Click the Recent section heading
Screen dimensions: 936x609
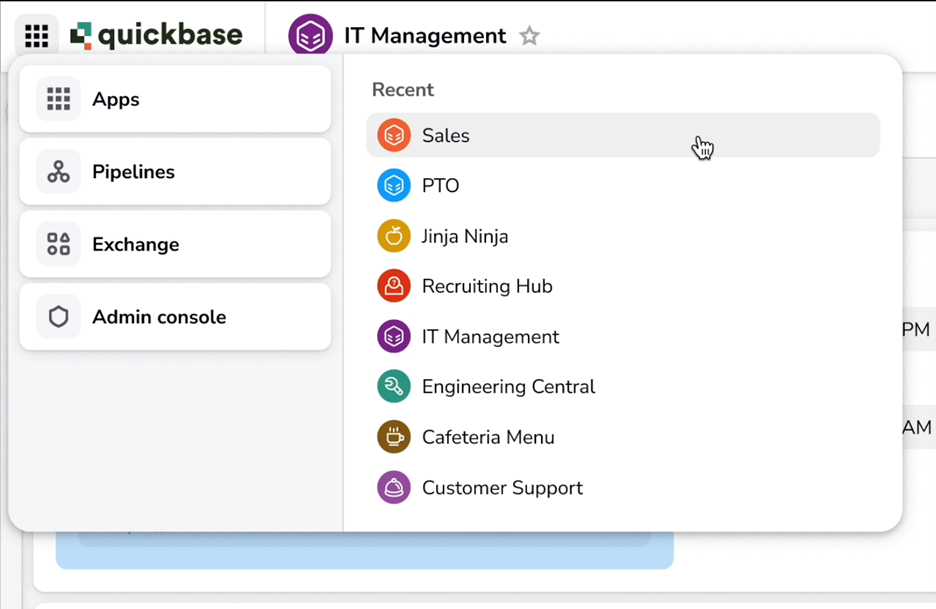tap(403, 90)
